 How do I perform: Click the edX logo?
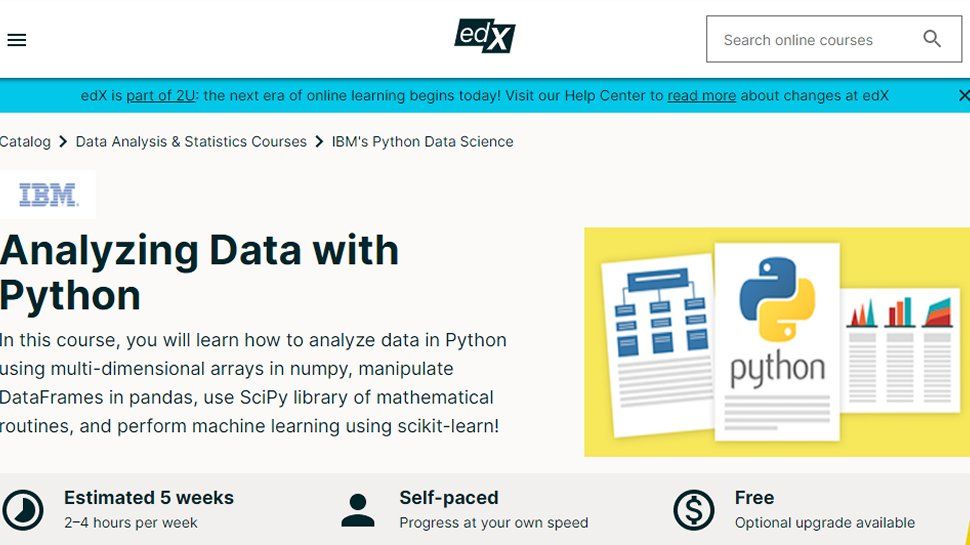click(484, 37)
